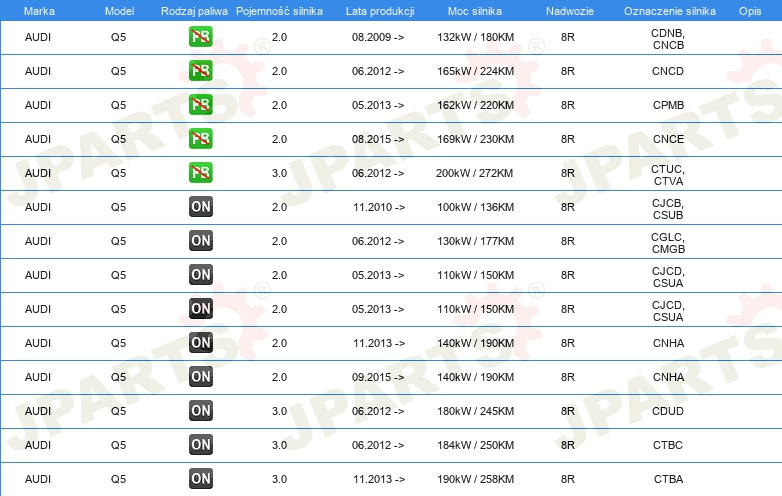Click the 8R body cell in the CNCE row

coord(568,139)
